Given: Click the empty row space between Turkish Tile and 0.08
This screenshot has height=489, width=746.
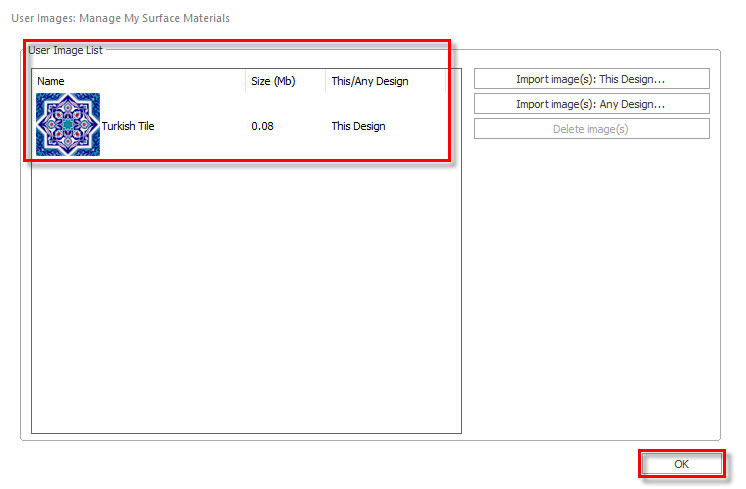Looking at the screenshot, I should pos(200,126).
